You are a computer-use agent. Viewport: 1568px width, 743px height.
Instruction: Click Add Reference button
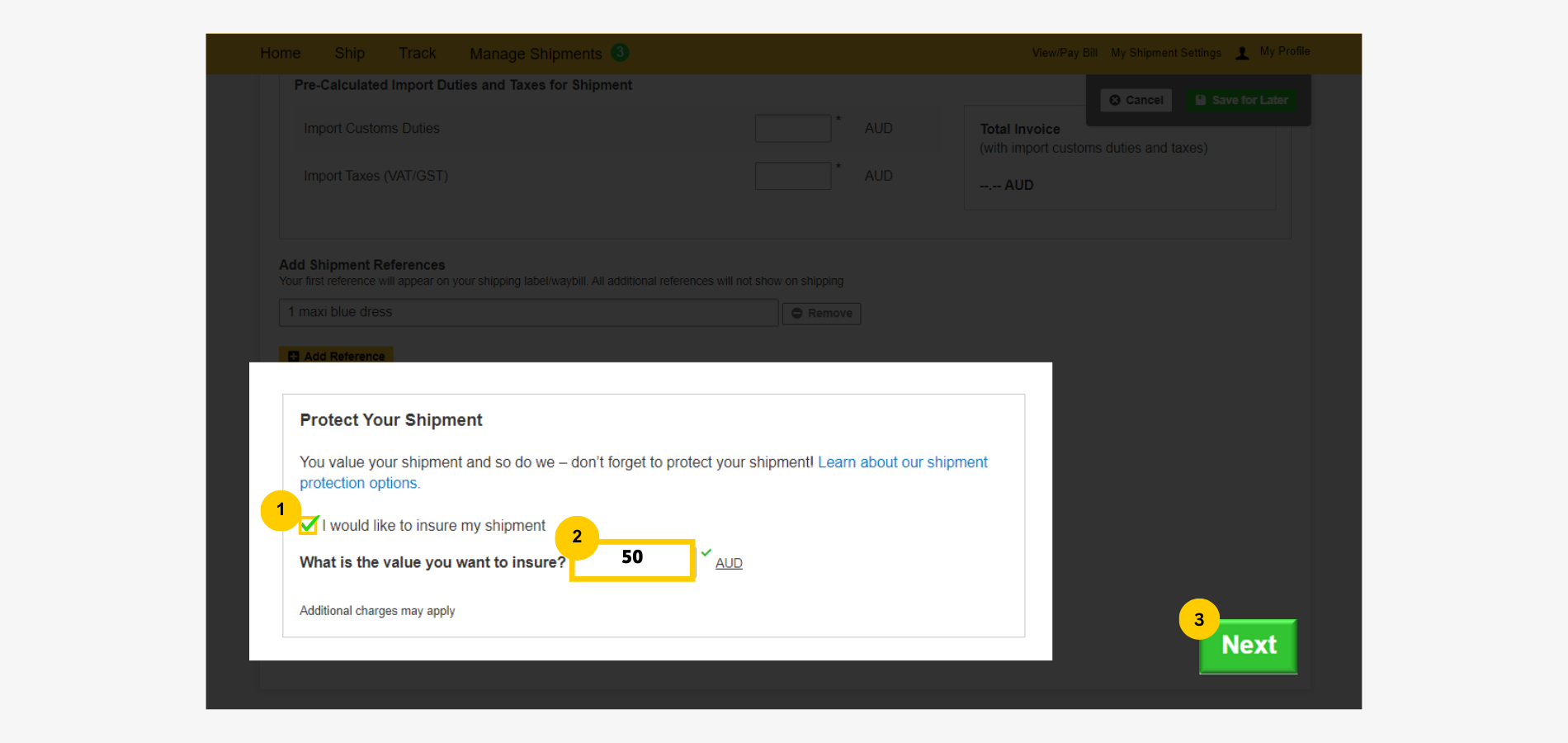[336, 355]
